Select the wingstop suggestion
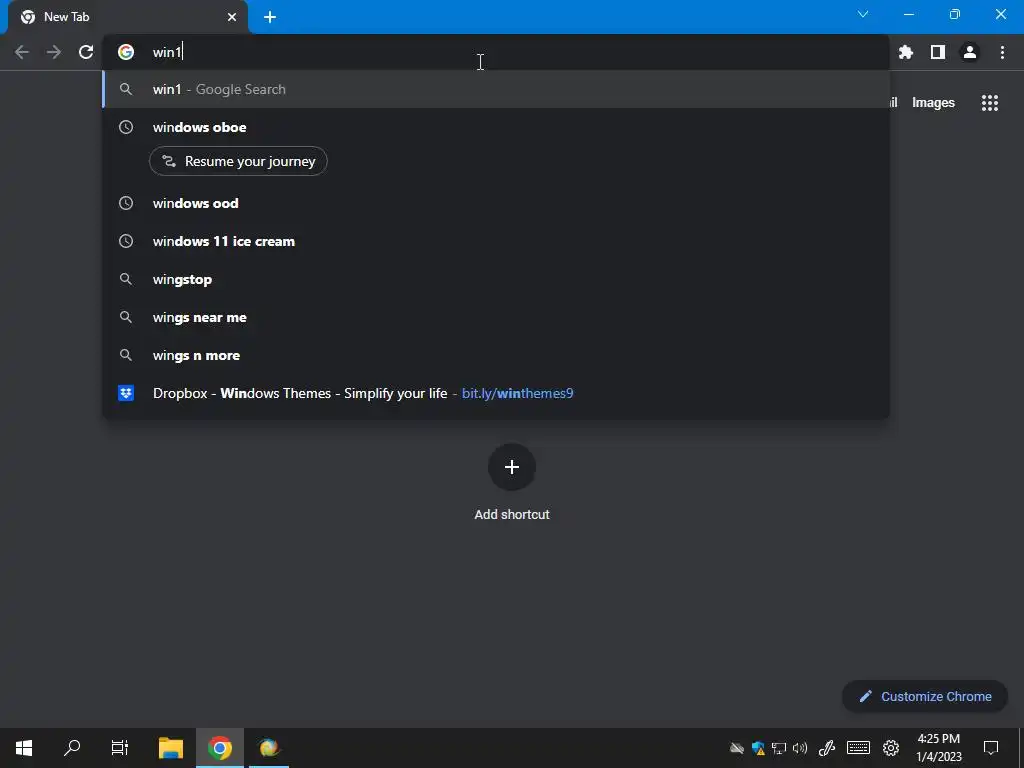Viewport: 1024px width, 768px height. [x=496, y=280]
